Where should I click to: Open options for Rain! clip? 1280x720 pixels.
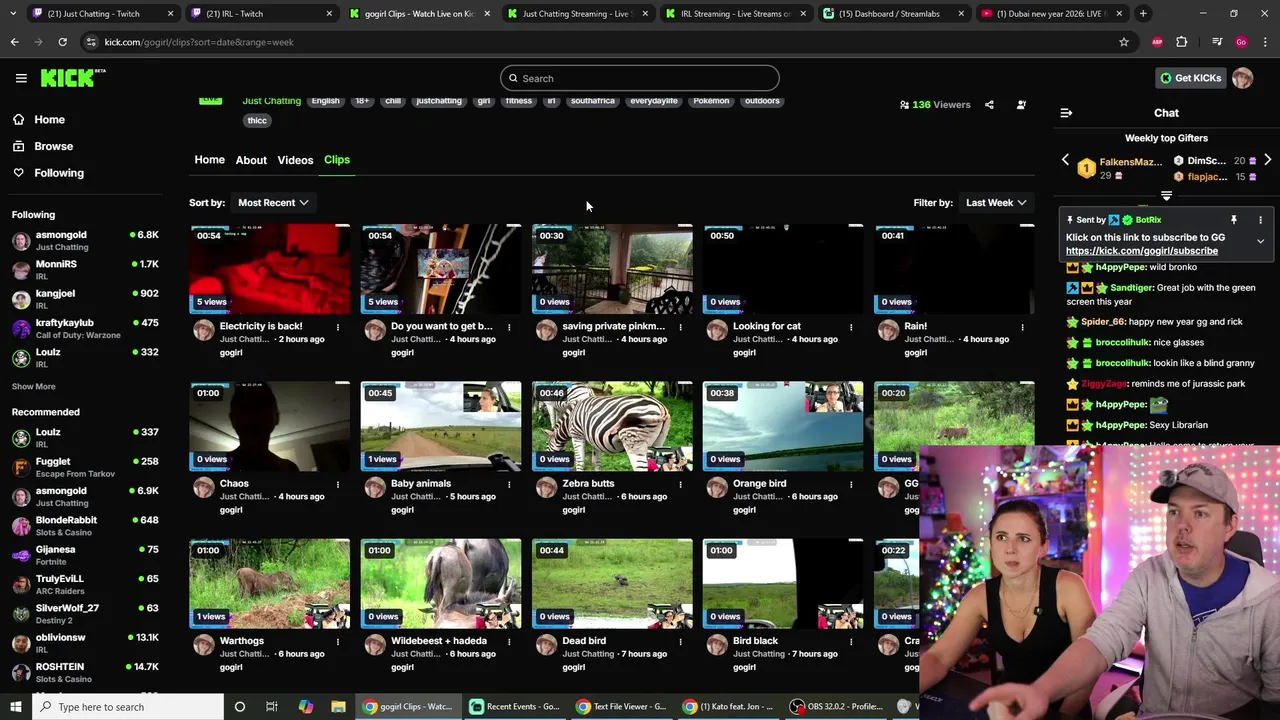pyautogui.click(x=1022, y=327)
